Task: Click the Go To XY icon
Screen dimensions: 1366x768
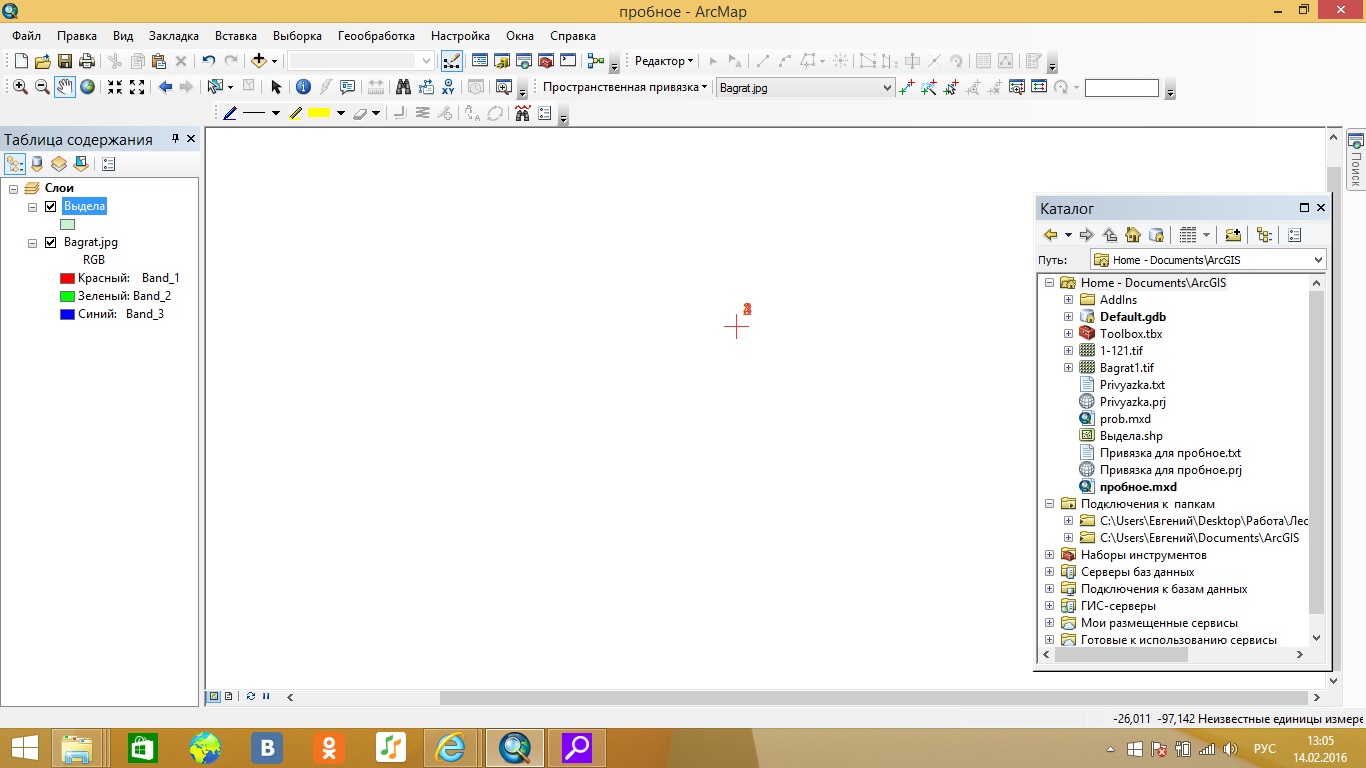Action: 449,87
